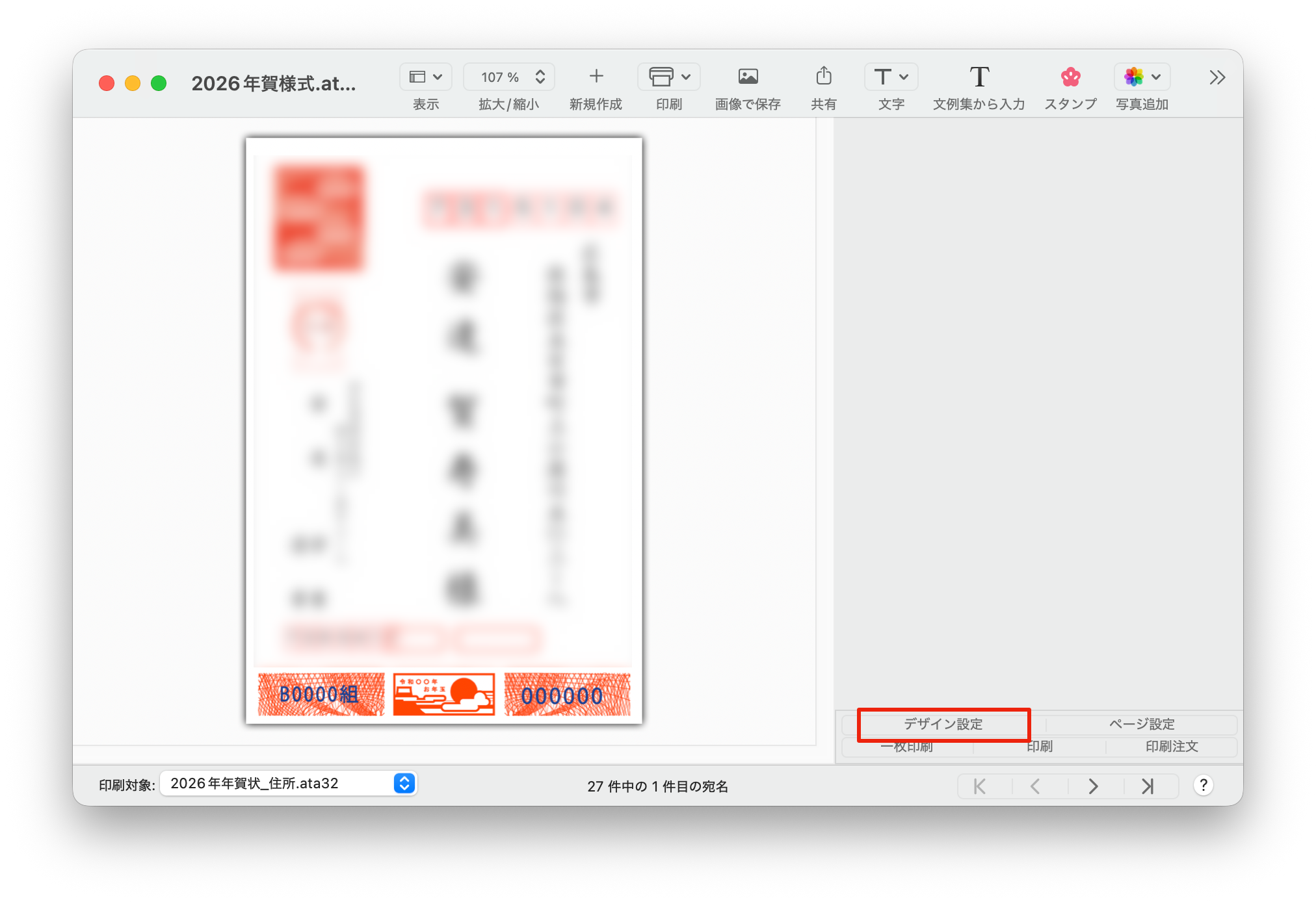
Task: Click the 画像で保存 image icon
Action: pyautogui.click(x=748, y=77)
